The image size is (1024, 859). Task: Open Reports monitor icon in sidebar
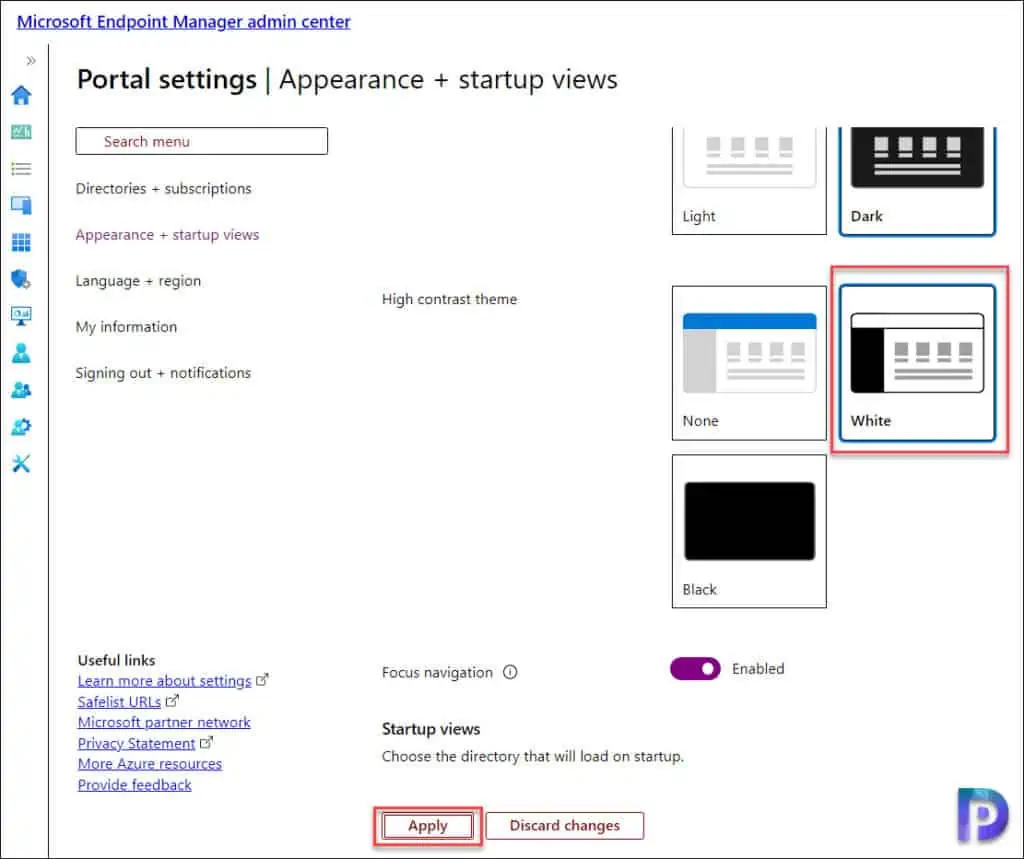(x=21, y=316)
